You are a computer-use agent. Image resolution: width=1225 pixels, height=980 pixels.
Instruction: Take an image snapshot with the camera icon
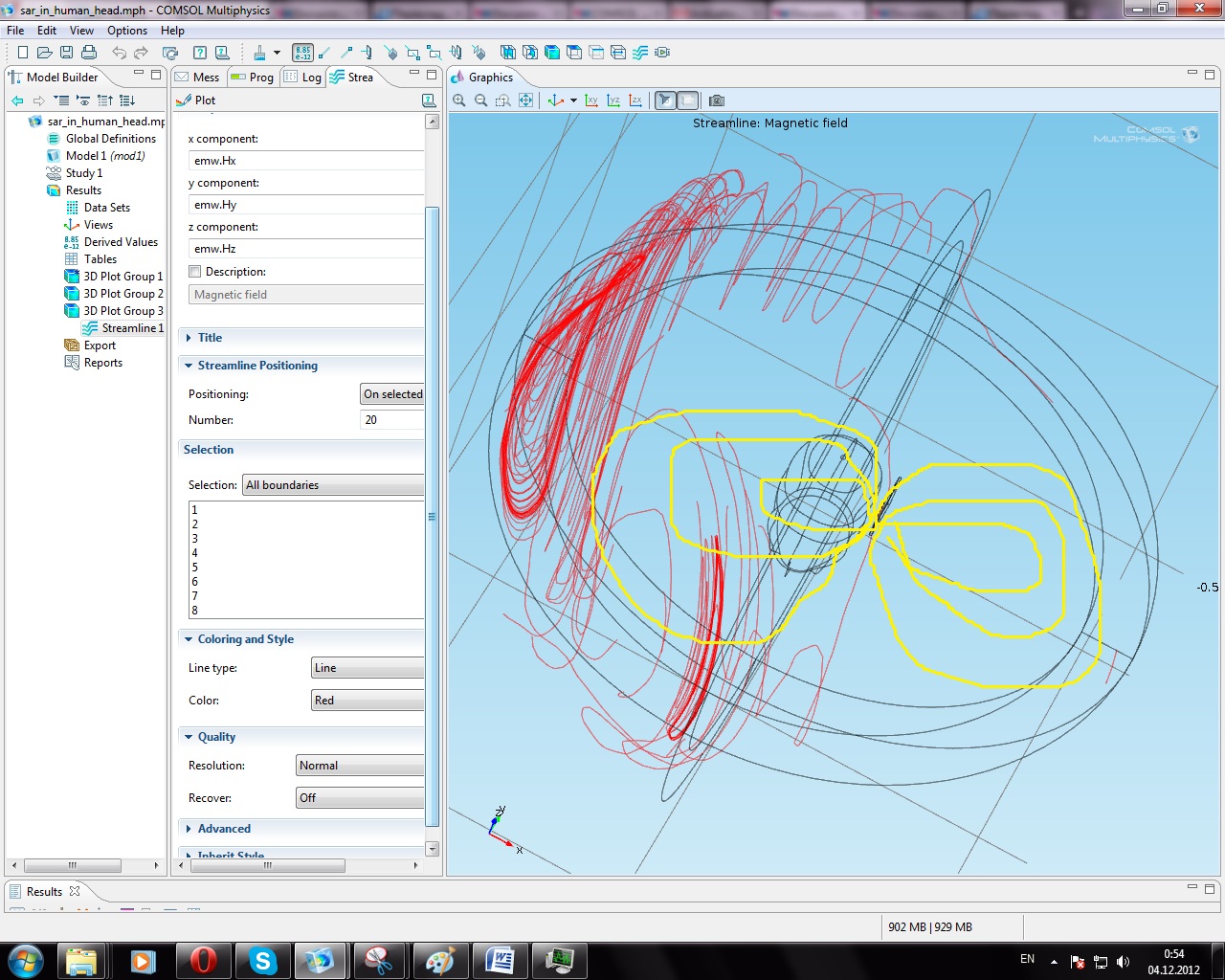tap(717, 100)
